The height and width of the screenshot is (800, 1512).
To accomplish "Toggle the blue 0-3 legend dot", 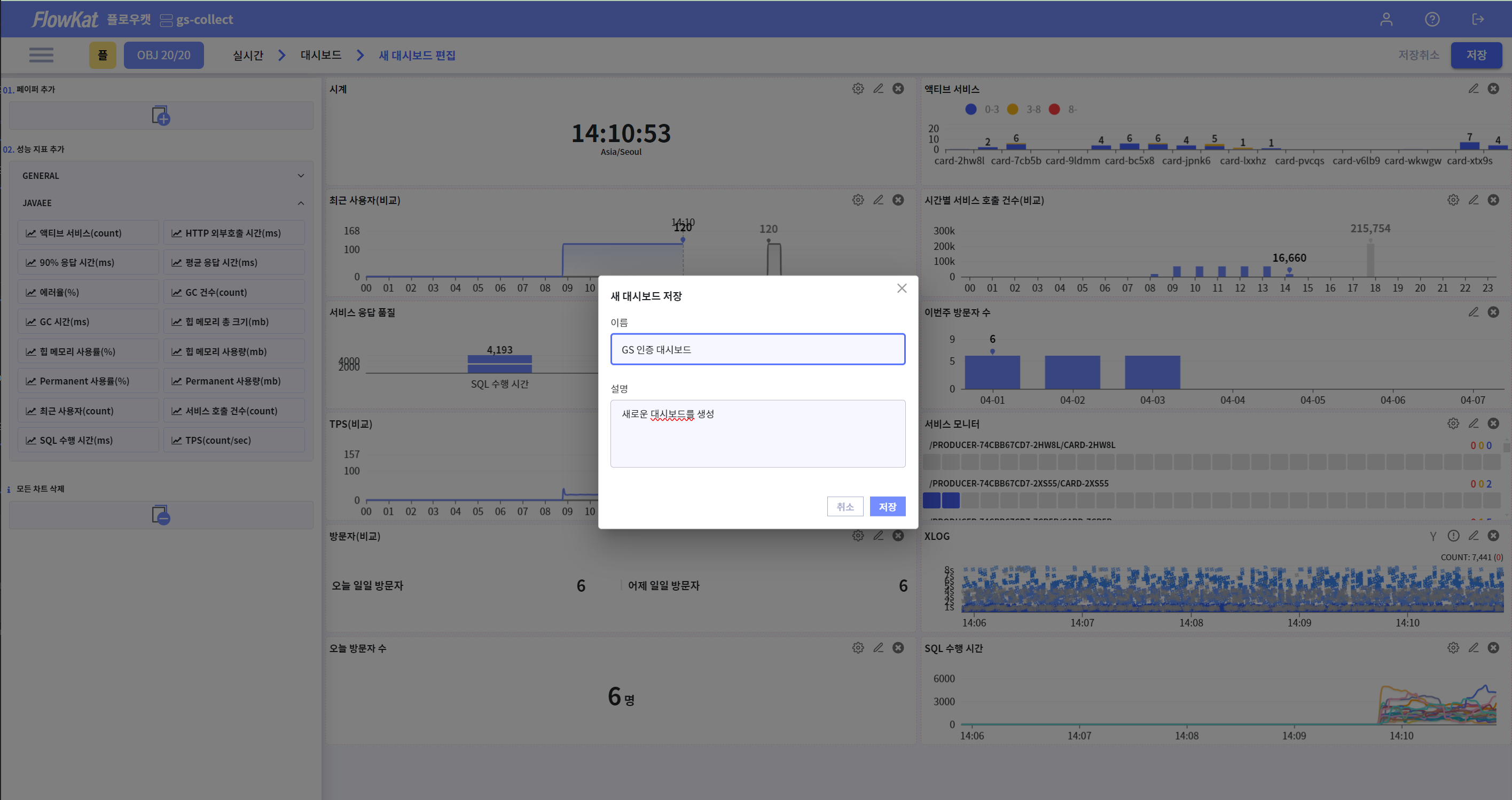I will click(970, 109).
